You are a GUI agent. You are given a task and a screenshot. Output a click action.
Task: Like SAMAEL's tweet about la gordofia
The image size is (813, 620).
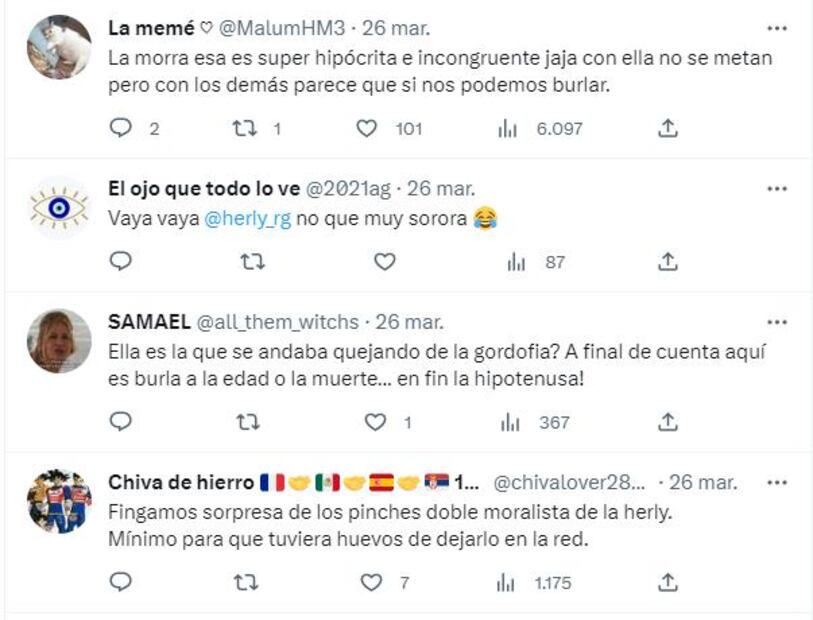pyautogui.click(x=375, y=422)
